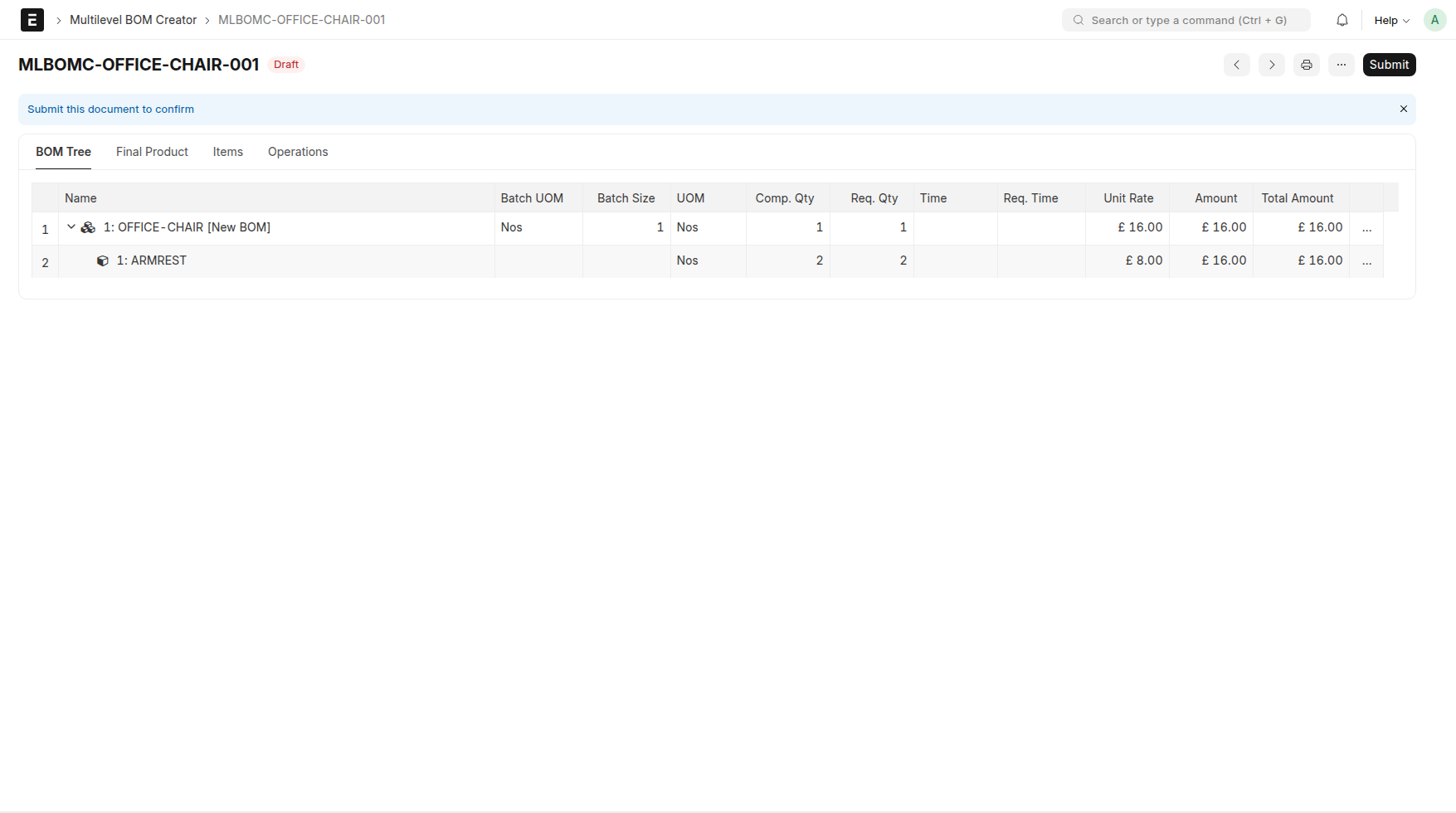Collapse the OFFICE-CHAIR tree row
1456x813 pixels.
[x=71, y=226]
